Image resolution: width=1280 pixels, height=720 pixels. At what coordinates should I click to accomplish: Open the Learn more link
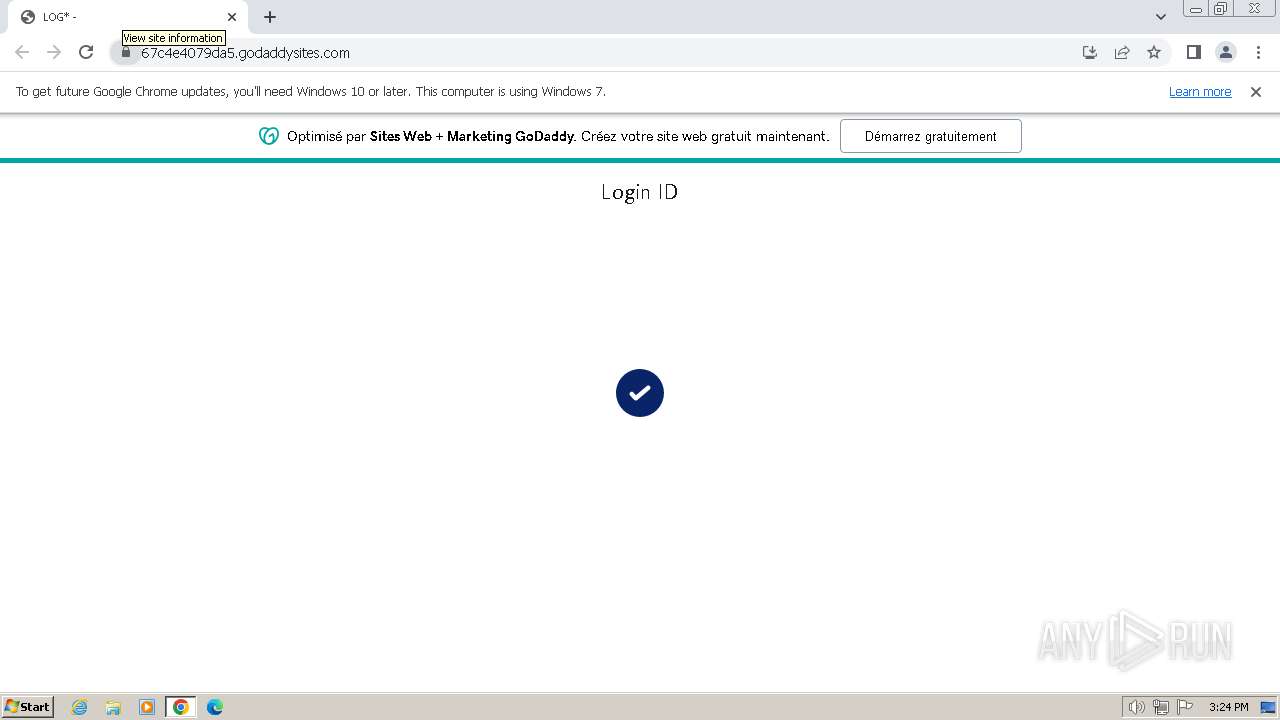pos(1200,91)
